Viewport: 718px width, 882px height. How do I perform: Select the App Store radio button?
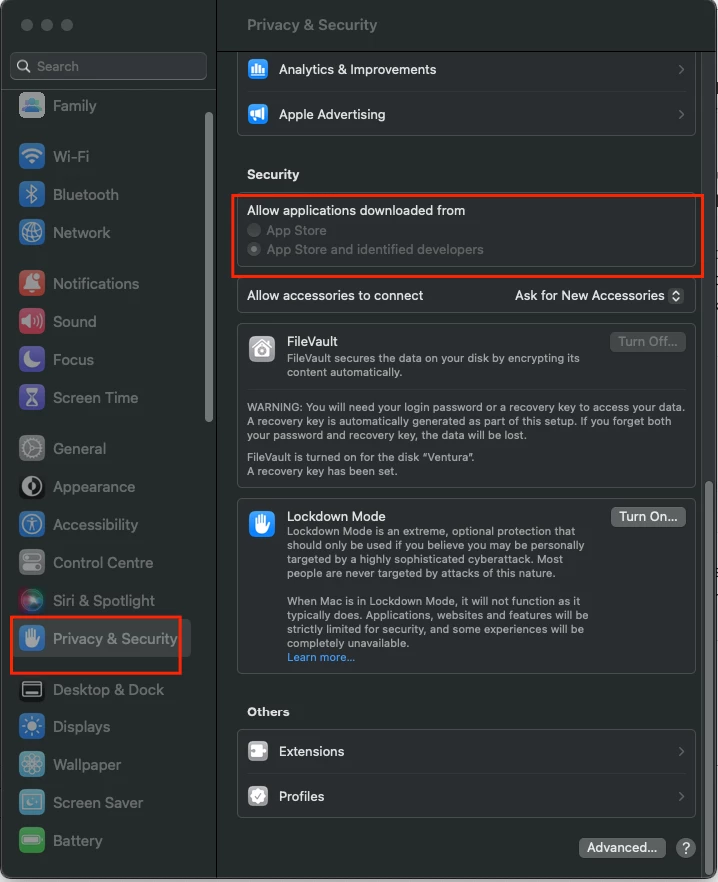point(254,230)
